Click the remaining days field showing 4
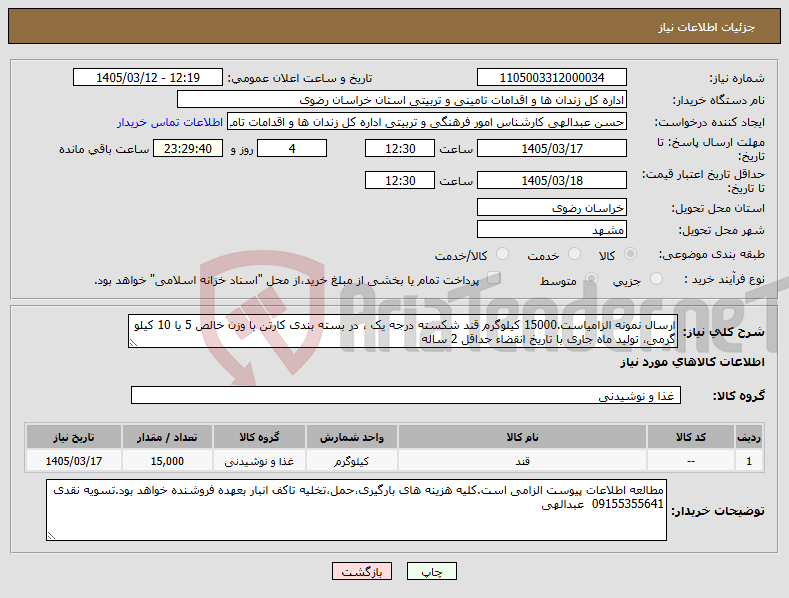Screen dimensions: 789x598 tap(292, 148)
